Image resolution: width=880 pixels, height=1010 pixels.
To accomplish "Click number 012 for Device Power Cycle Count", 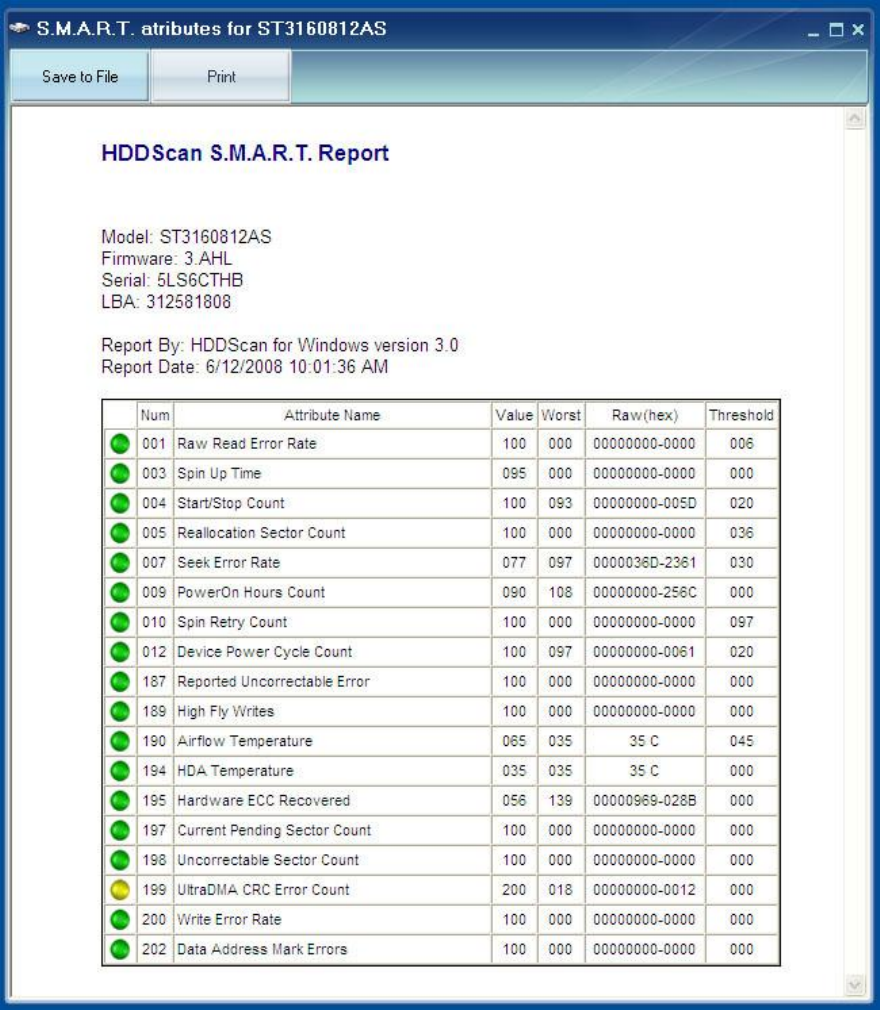I will [x=154, y=652].
